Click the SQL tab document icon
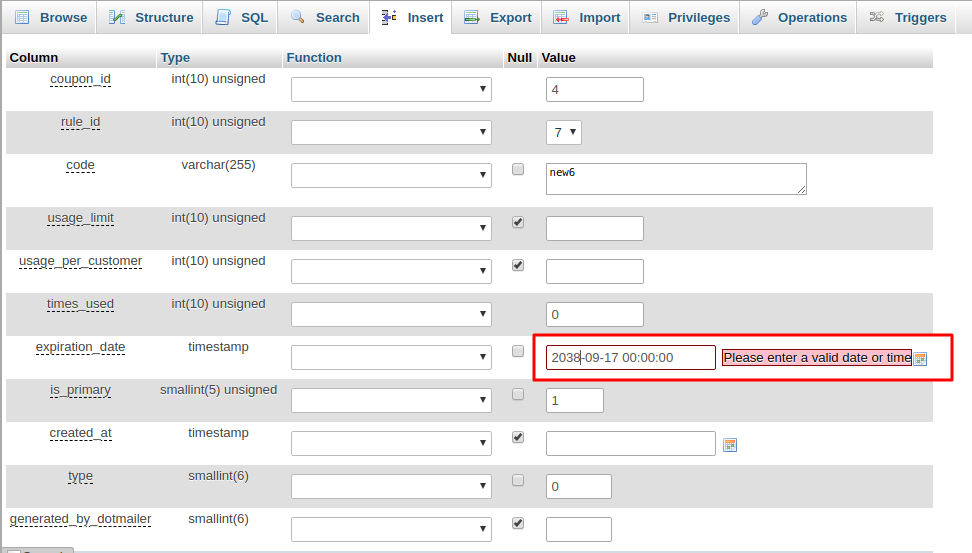972x553 pixels. (x=223, y=17)
